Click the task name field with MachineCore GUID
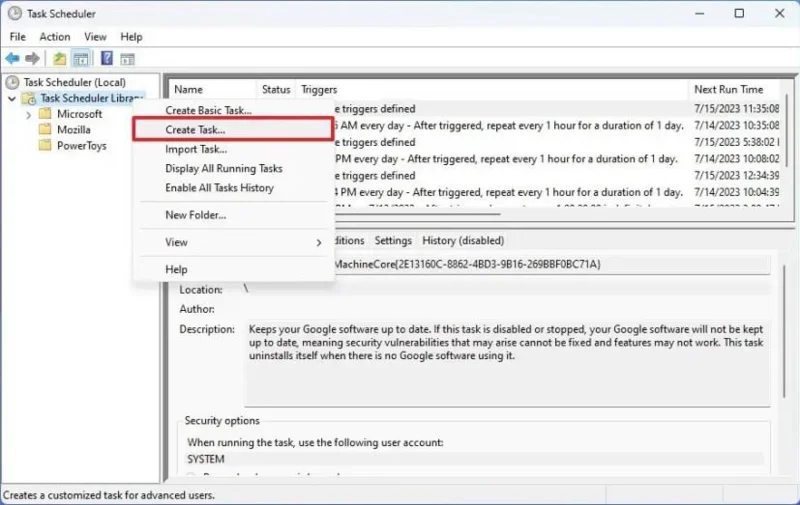800x505 pixels. tap(551, 264)
